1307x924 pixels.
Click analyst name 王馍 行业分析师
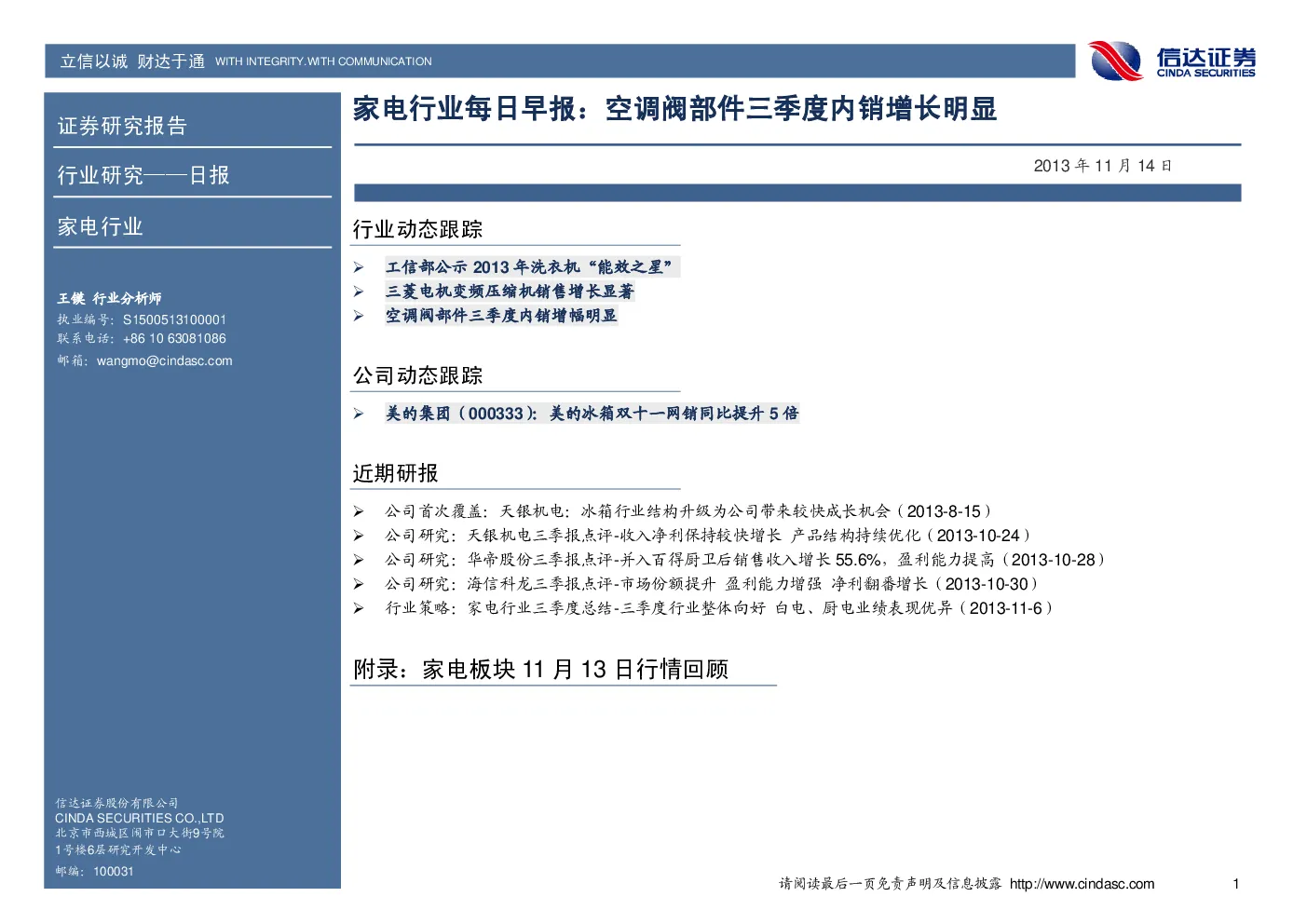pos(109,298)
